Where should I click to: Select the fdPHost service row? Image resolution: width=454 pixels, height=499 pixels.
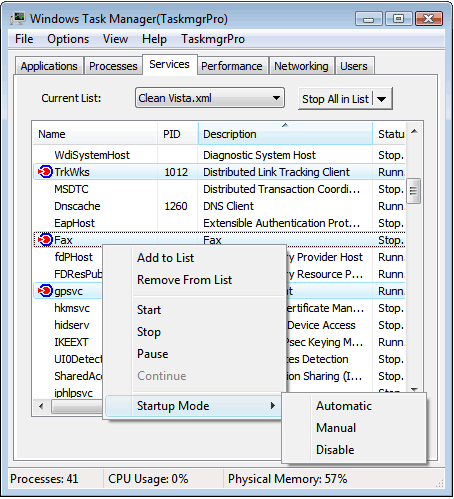73,257
